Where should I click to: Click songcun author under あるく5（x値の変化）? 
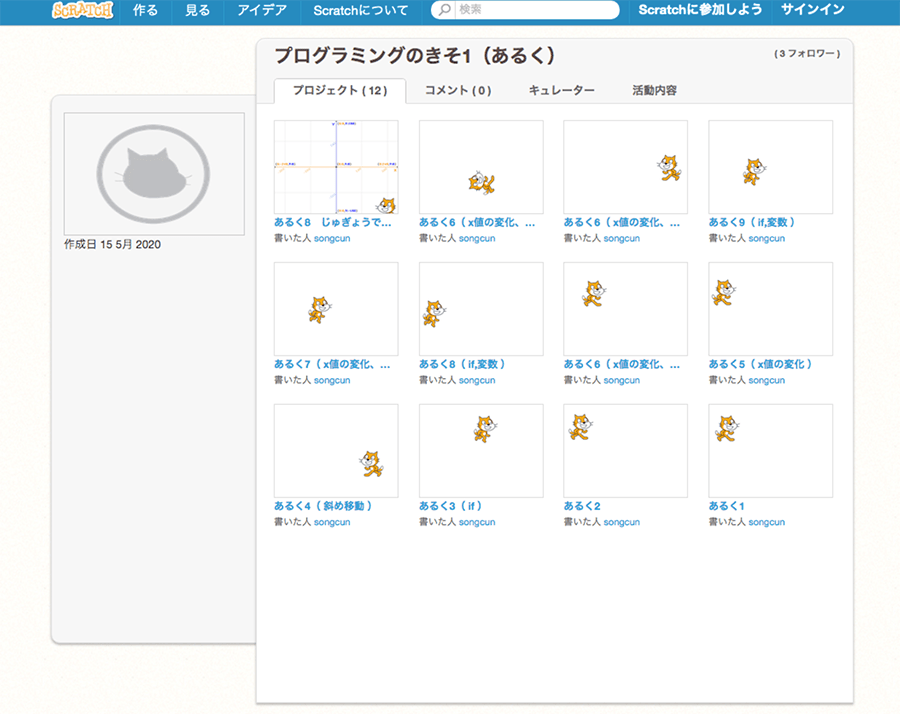766,380
